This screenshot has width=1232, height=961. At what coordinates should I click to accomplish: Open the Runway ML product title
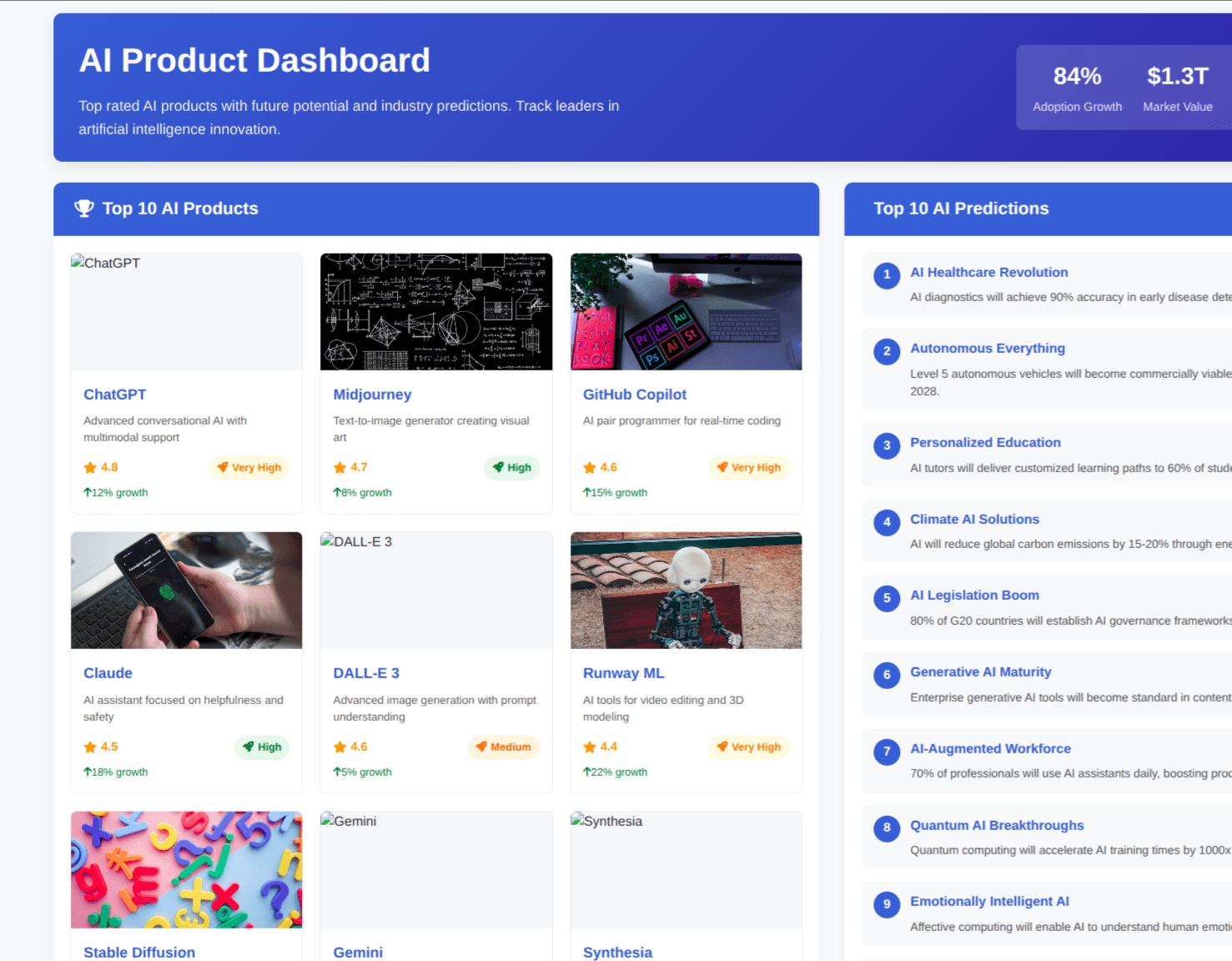(x=624, y=673)
